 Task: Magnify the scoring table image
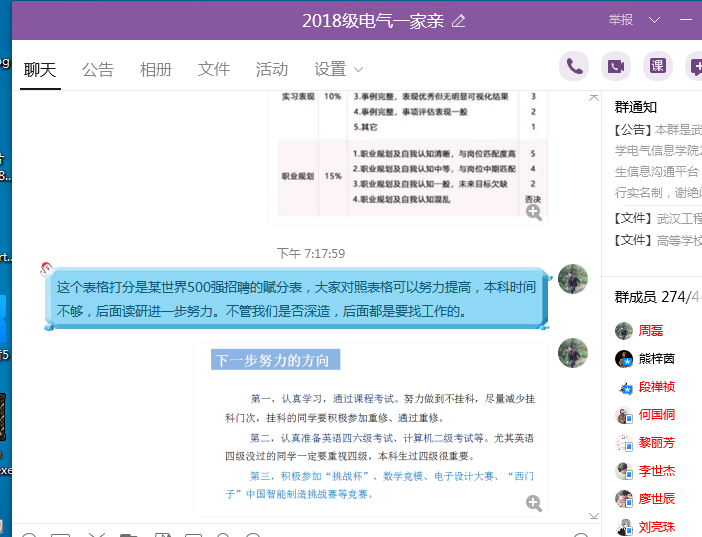tap(534, 211)
